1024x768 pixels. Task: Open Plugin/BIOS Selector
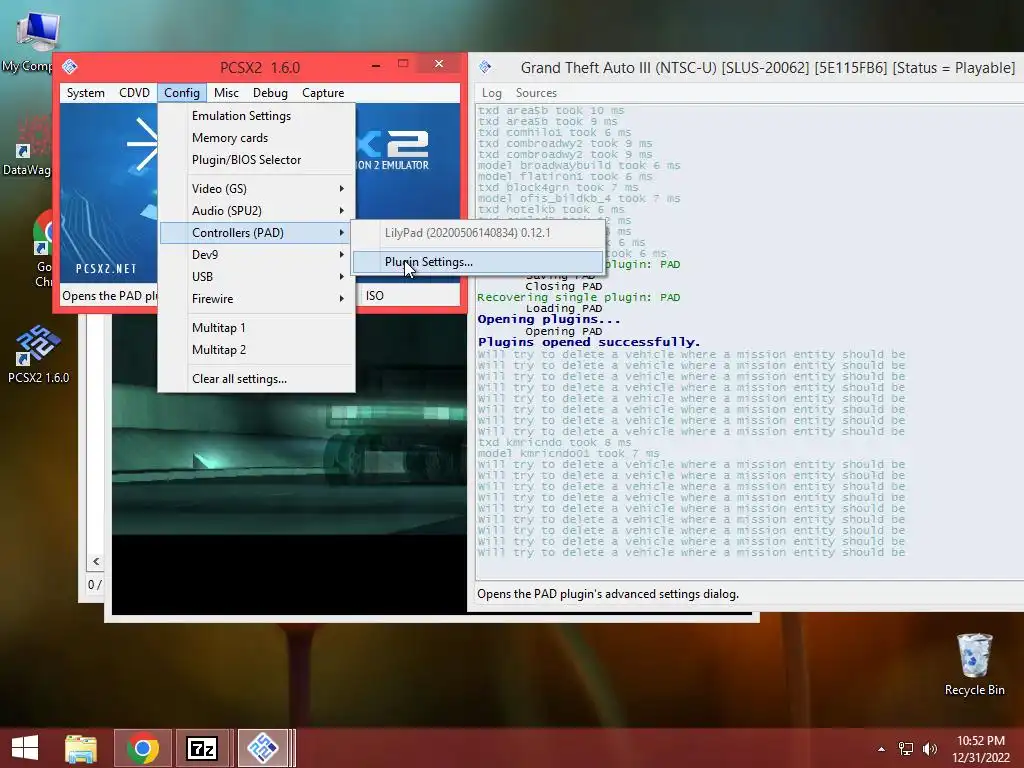(257, 160)
